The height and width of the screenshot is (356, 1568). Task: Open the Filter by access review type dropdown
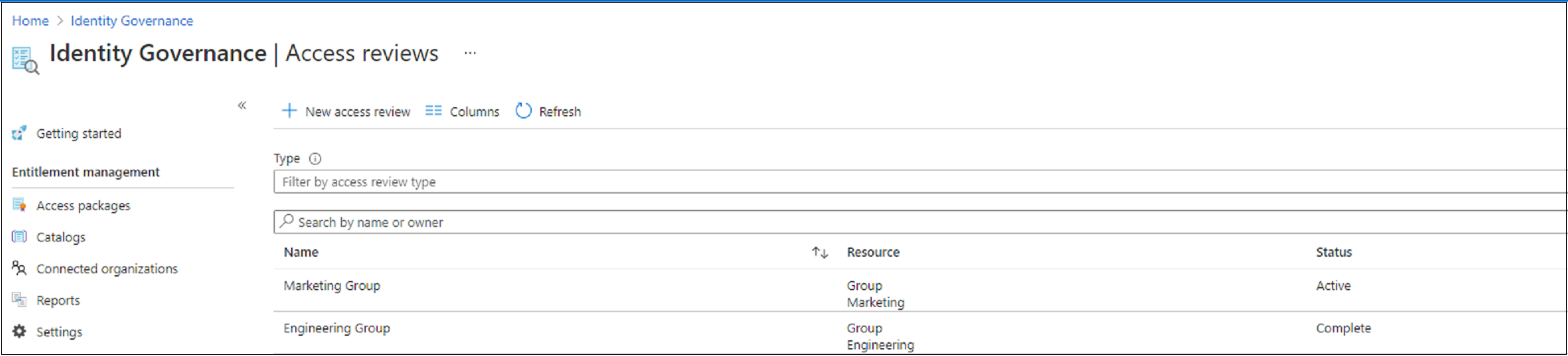click(913, 182)
